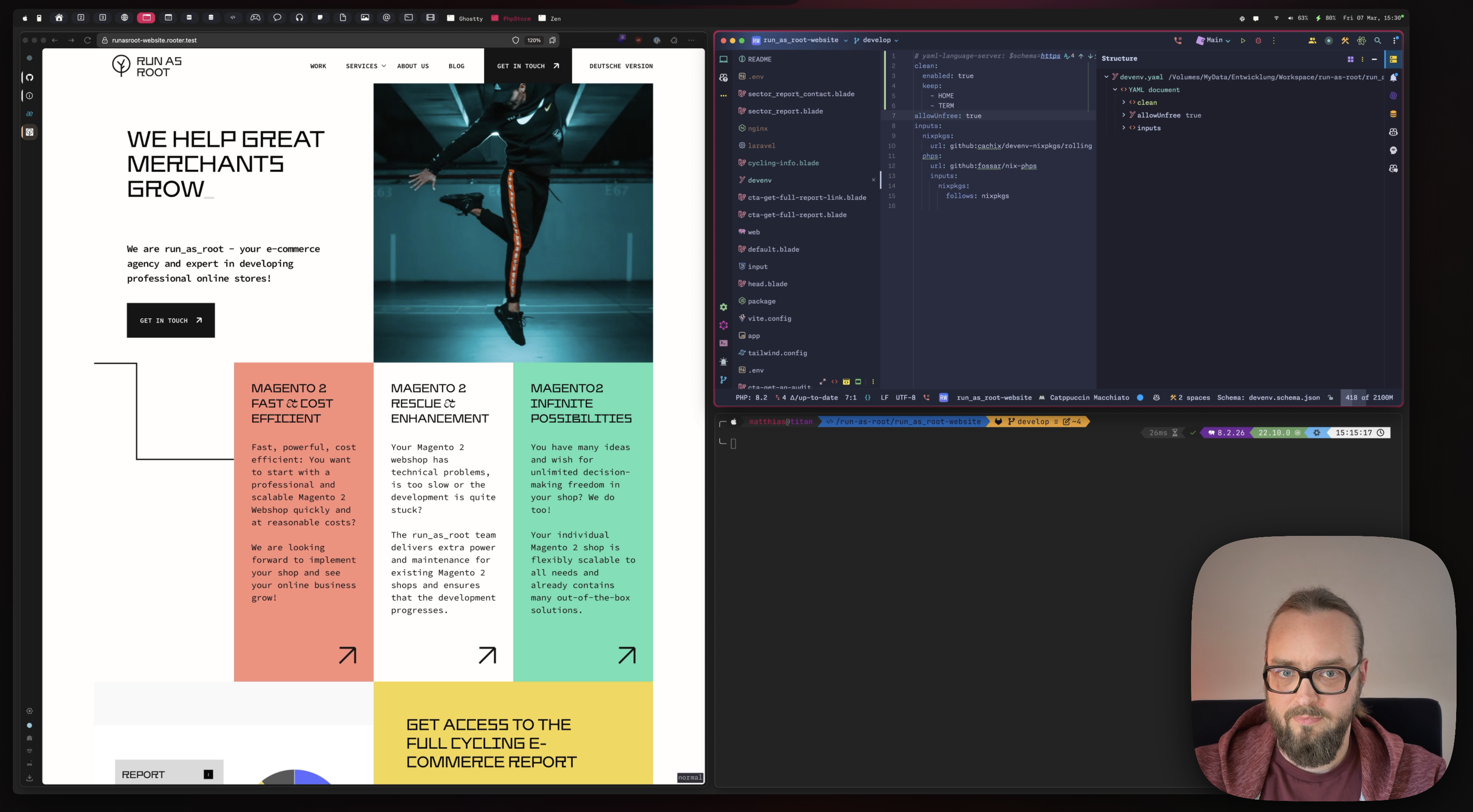Open the Git tool window branch icon
This screenshot has width=1473, height=812.
(x=724, y=380)
